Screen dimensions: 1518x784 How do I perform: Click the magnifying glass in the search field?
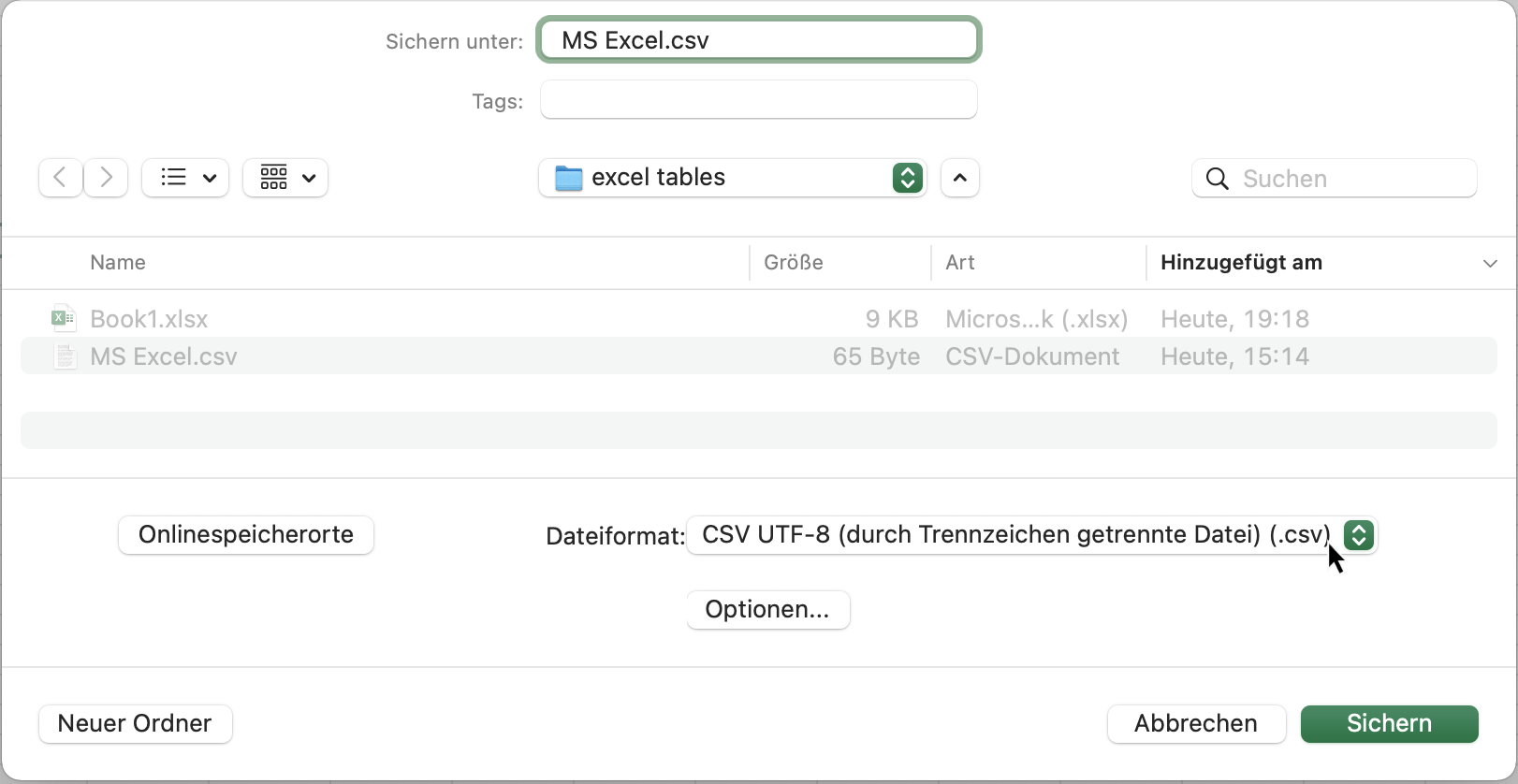point(1217,178)
